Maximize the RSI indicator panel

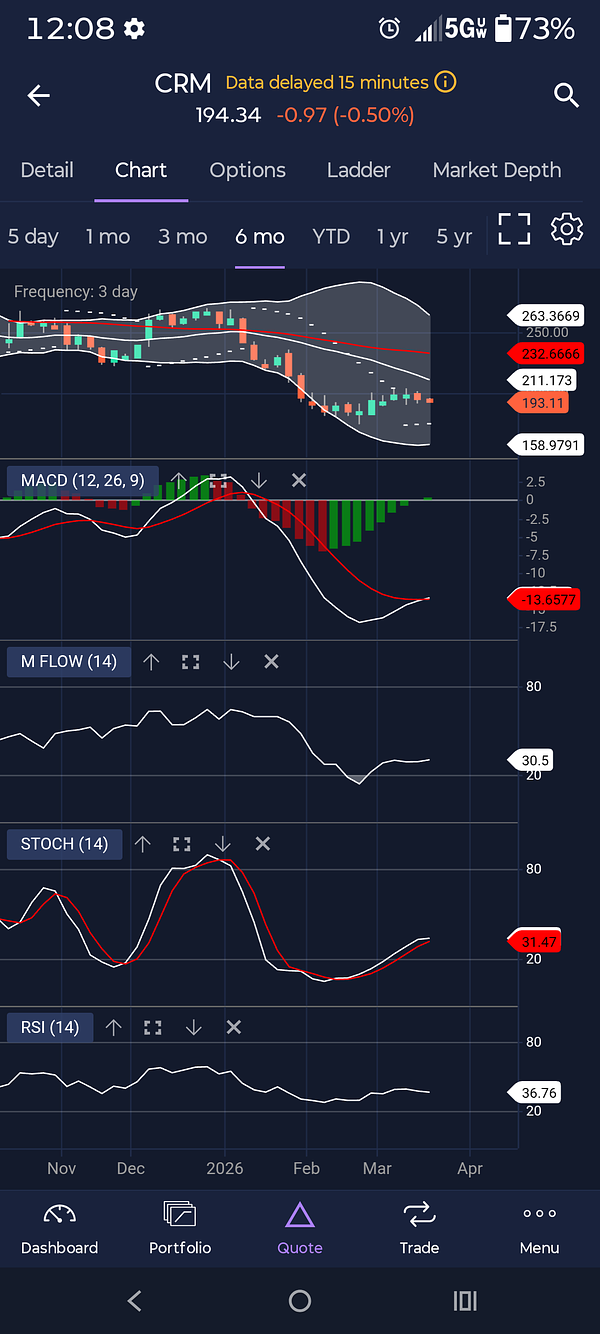pyautogui.click(x=153, y=1027)
